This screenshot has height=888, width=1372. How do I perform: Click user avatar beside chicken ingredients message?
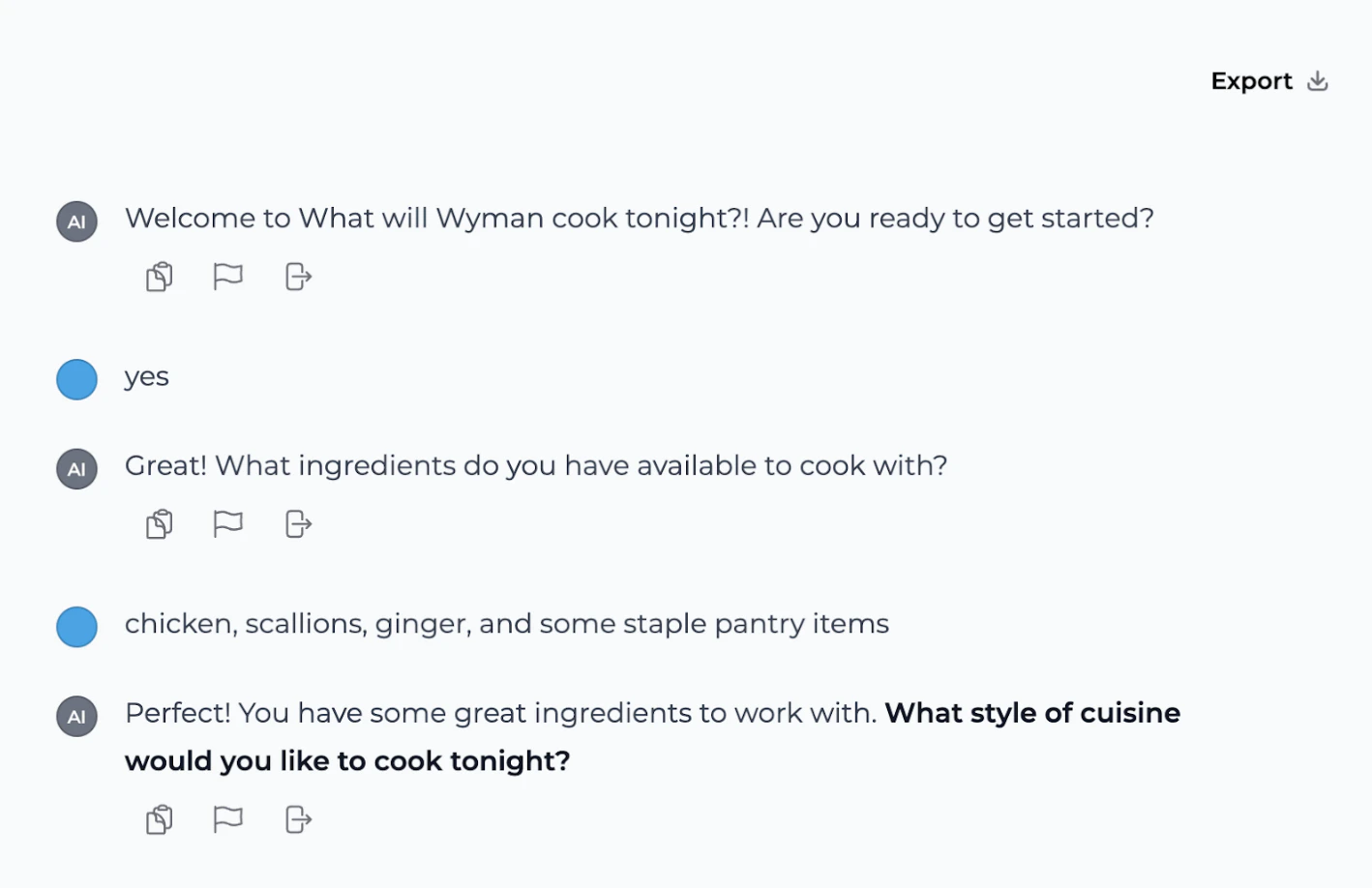pos(76,627)
